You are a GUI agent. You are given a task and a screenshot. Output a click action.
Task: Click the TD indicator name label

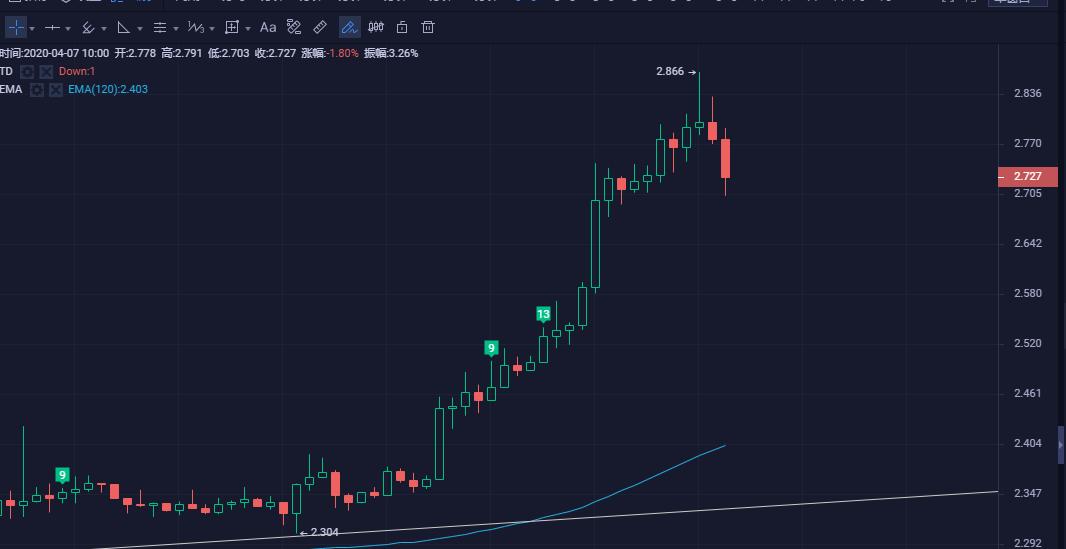pyautogui.click(x=6, y=71)
